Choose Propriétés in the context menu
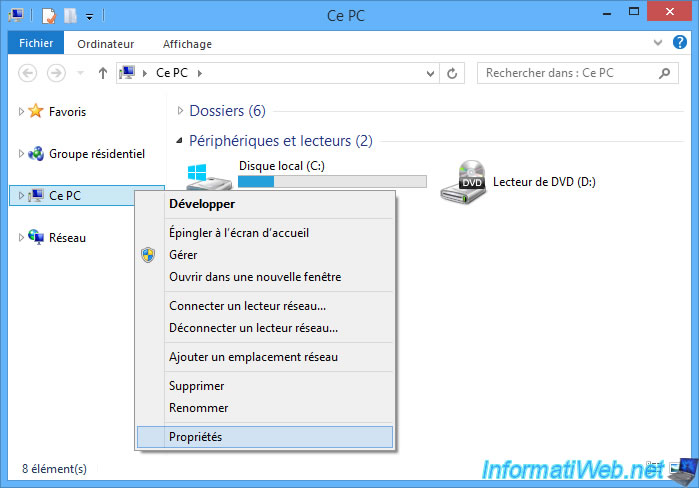Image resolution: width=699 pixels, height=488 pixels. point(265,437)
